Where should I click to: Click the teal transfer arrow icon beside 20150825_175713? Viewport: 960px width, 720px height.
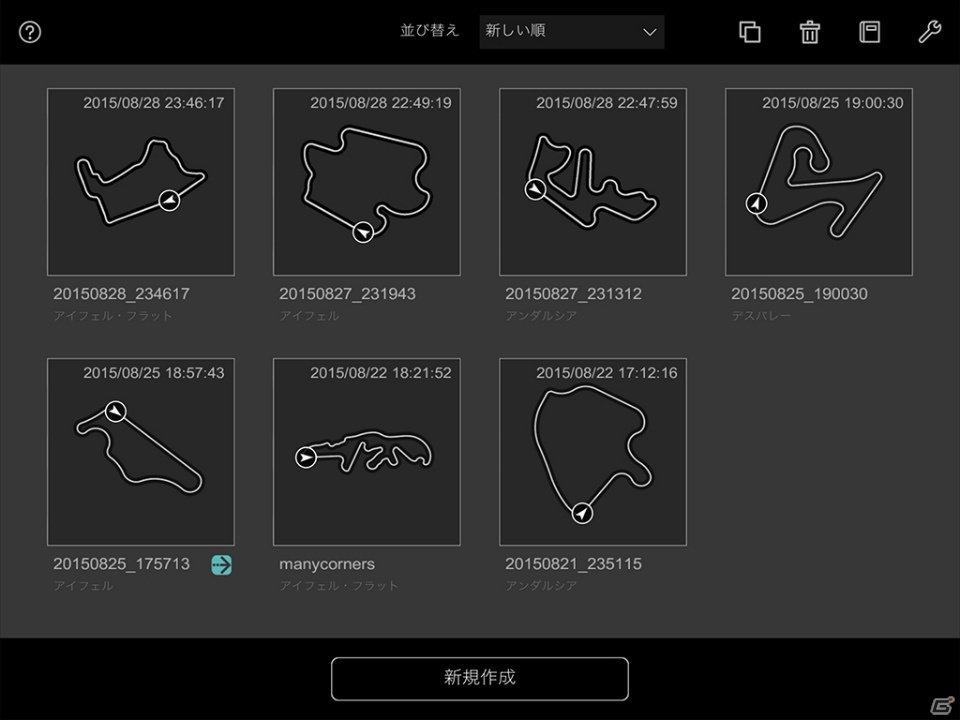tap(222, 564)
